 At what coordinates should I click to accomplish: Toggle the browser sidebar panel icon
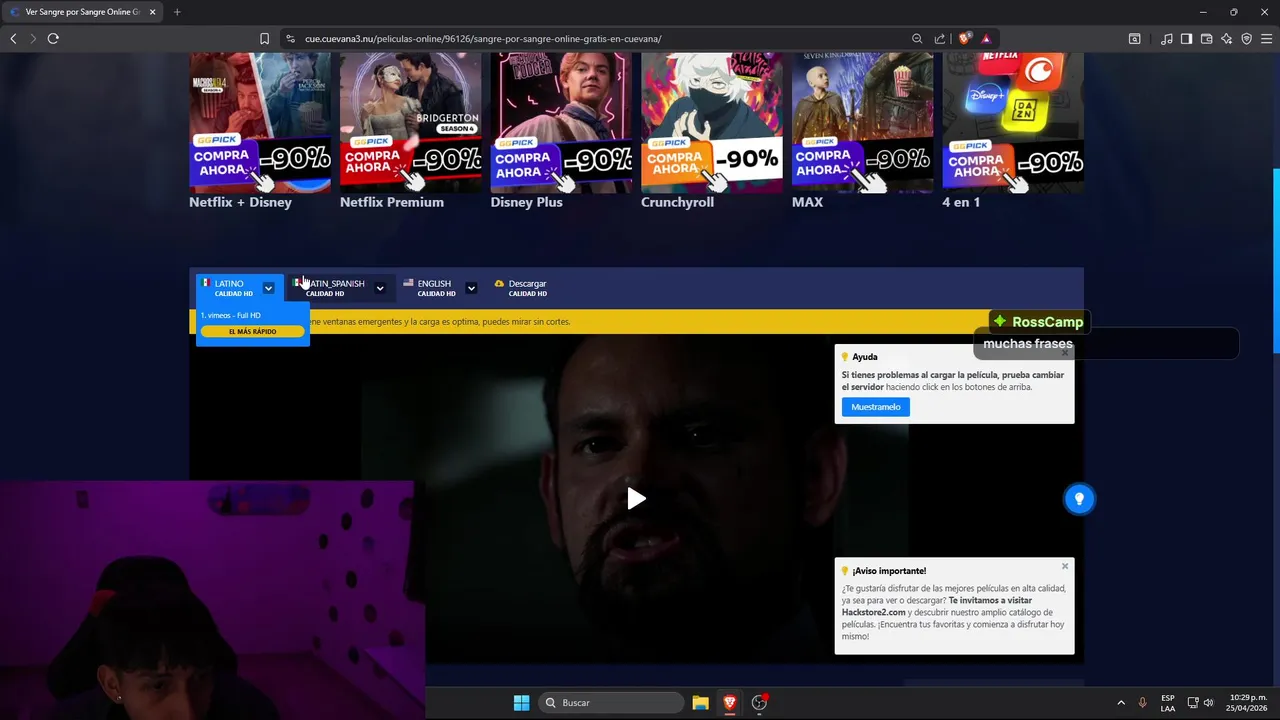[x=1186, y=39]
